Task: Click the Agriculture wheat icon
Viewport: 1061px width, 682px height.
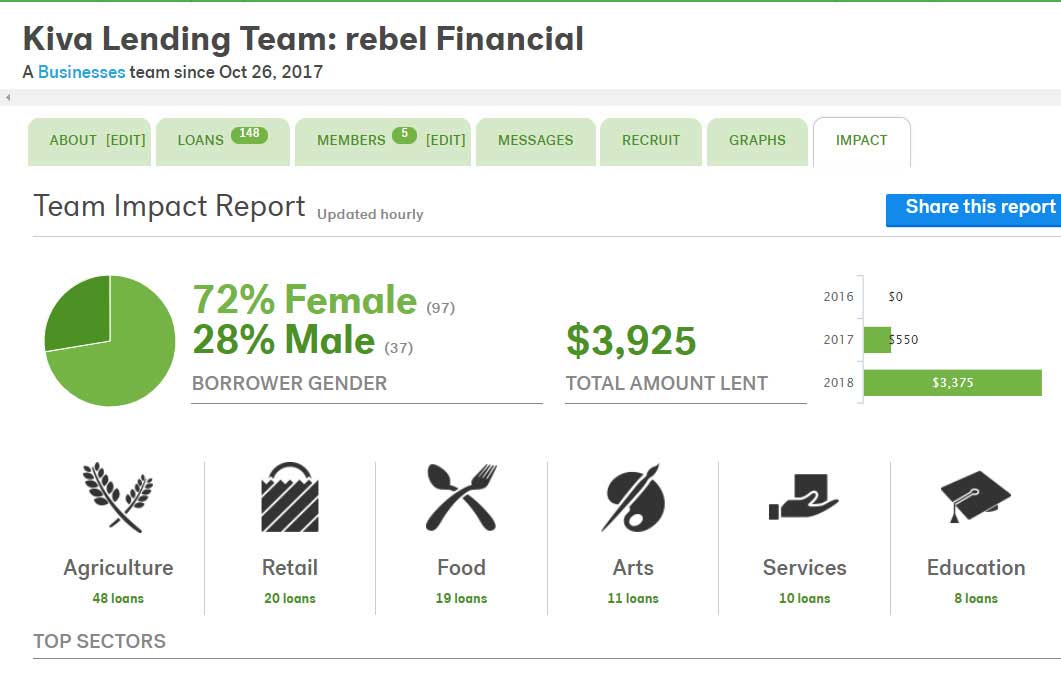Action: click(x=118, y=497)
